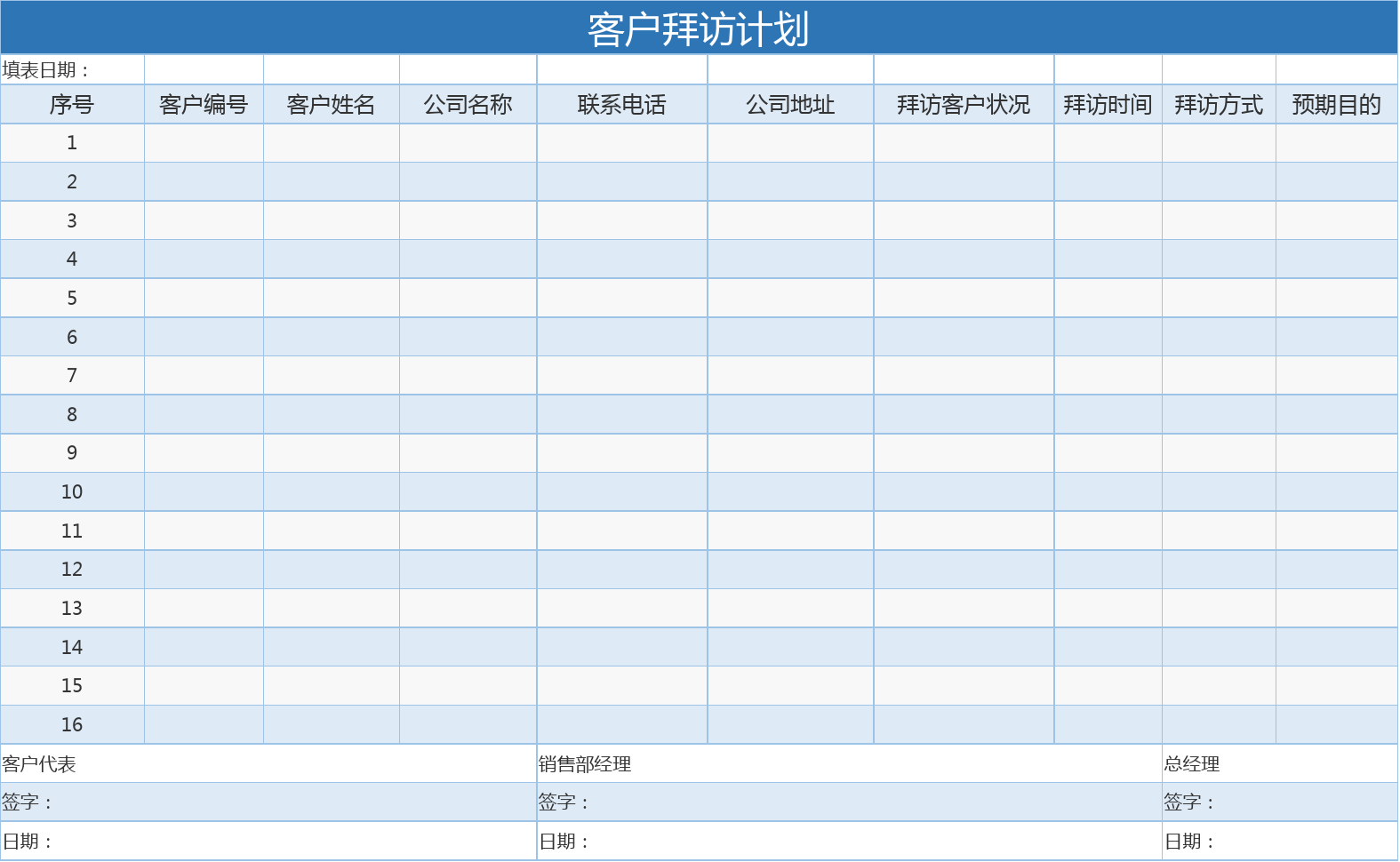Select the row number 5 cell
Screen dimensions: 1400x862
click(x=72, y=298)
